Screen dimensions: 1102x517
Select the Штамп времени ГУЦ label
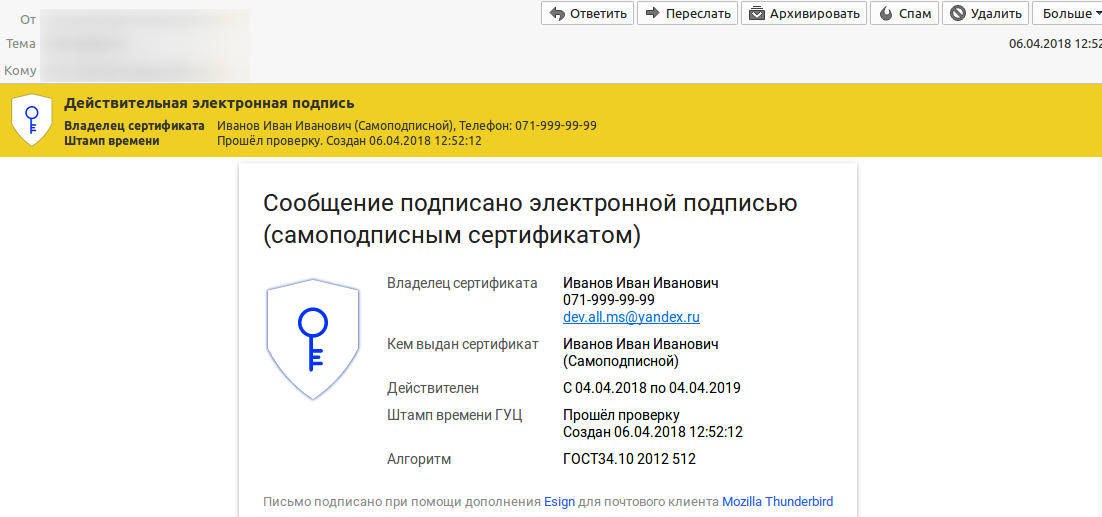[455, 414]
